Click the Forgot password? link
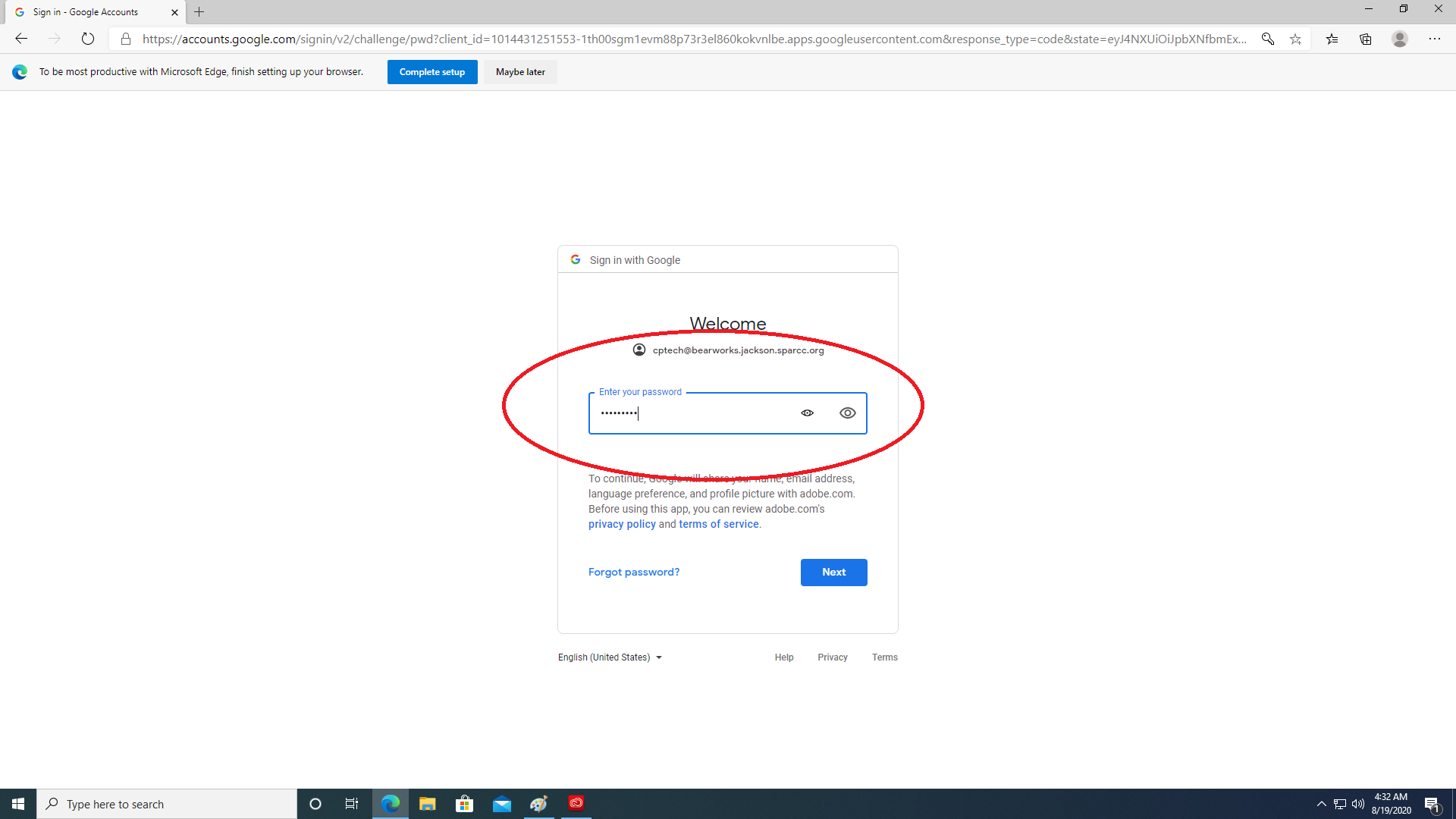 (633, 573)
